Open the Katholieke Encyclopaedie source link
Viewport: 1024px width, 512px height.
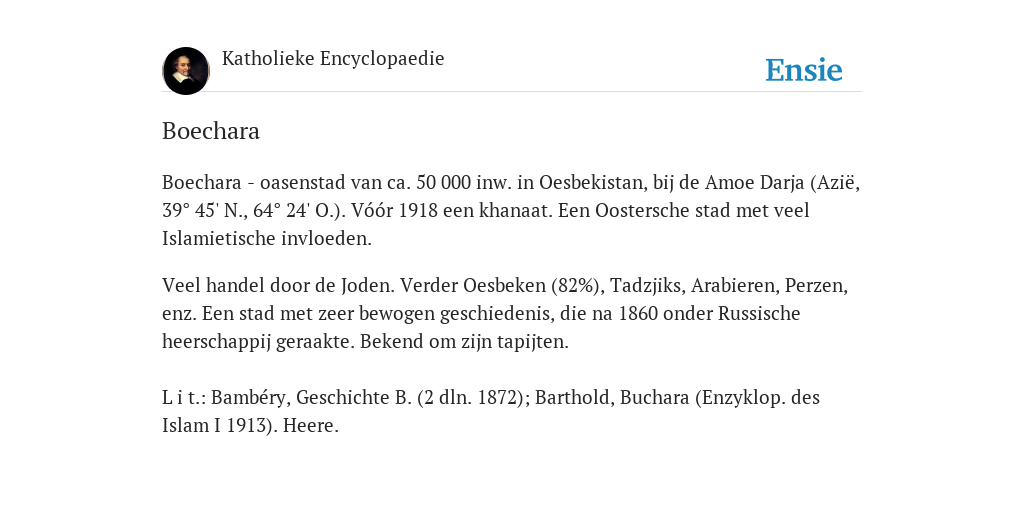pos(333,59)
